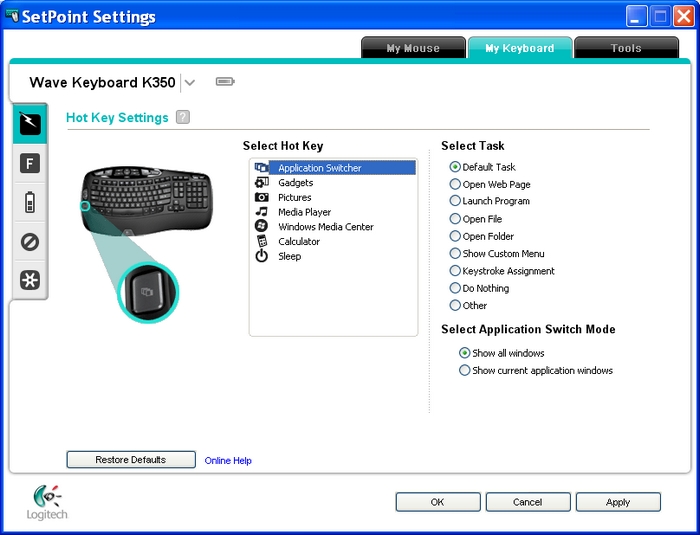The image size is (700, 535).
Task: Open the F-key settings sidebar icon
Action: pos(30,163)
